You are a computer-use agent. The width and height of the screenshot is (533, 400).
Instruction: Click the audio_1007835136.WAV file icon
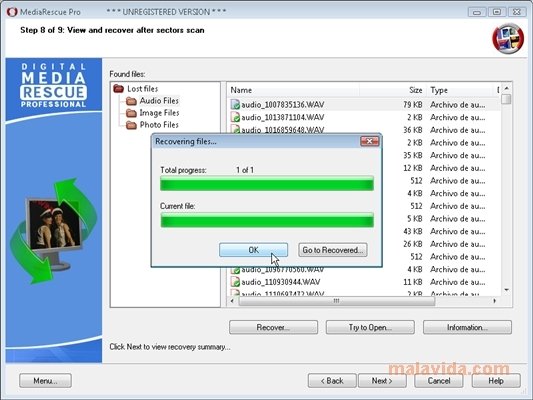pos(235,104)
